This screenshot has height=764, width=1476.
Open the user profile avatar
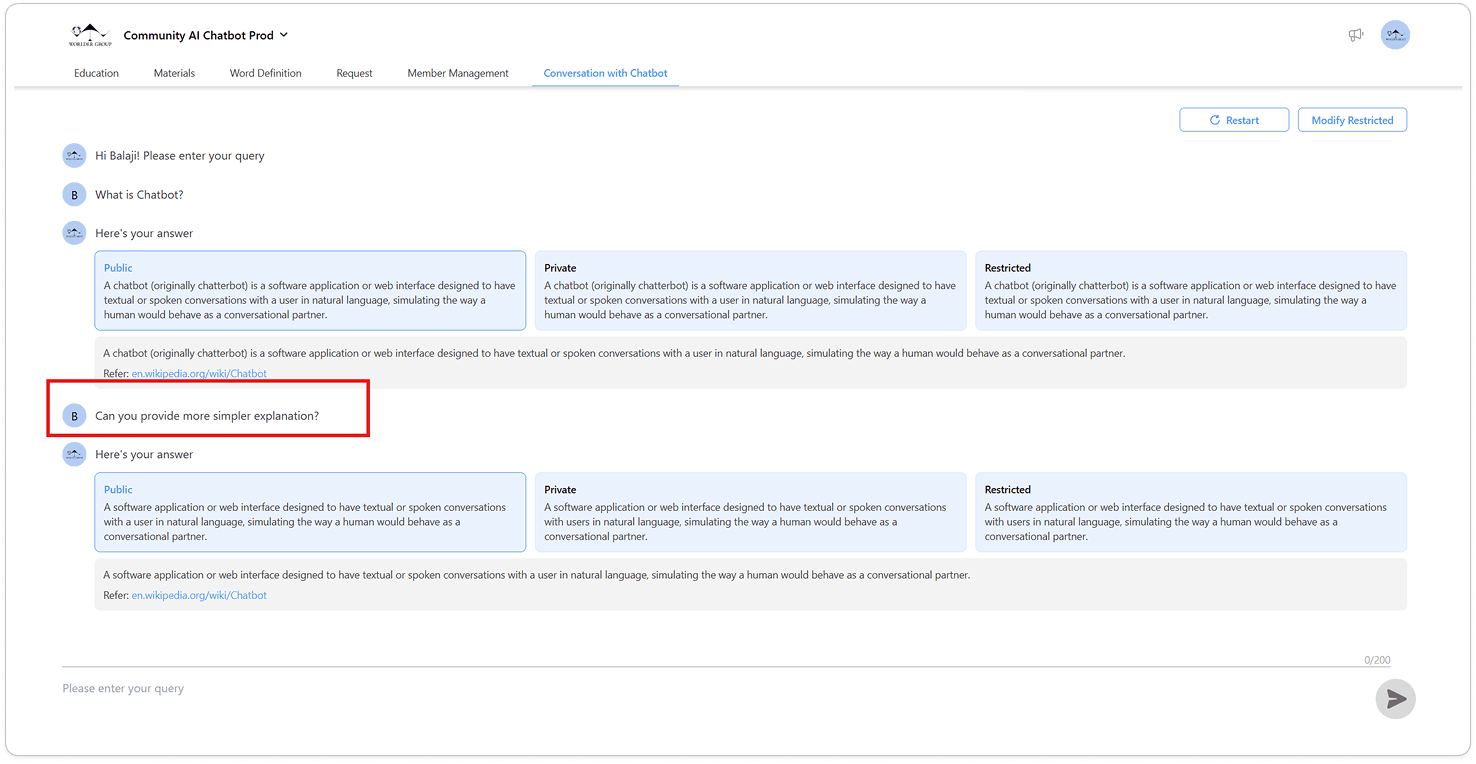(x=1395, y=35)
